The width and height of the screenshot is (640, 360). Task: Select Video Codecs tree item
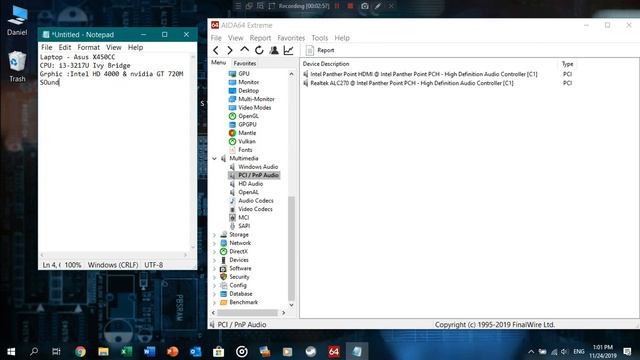[256, 209]
